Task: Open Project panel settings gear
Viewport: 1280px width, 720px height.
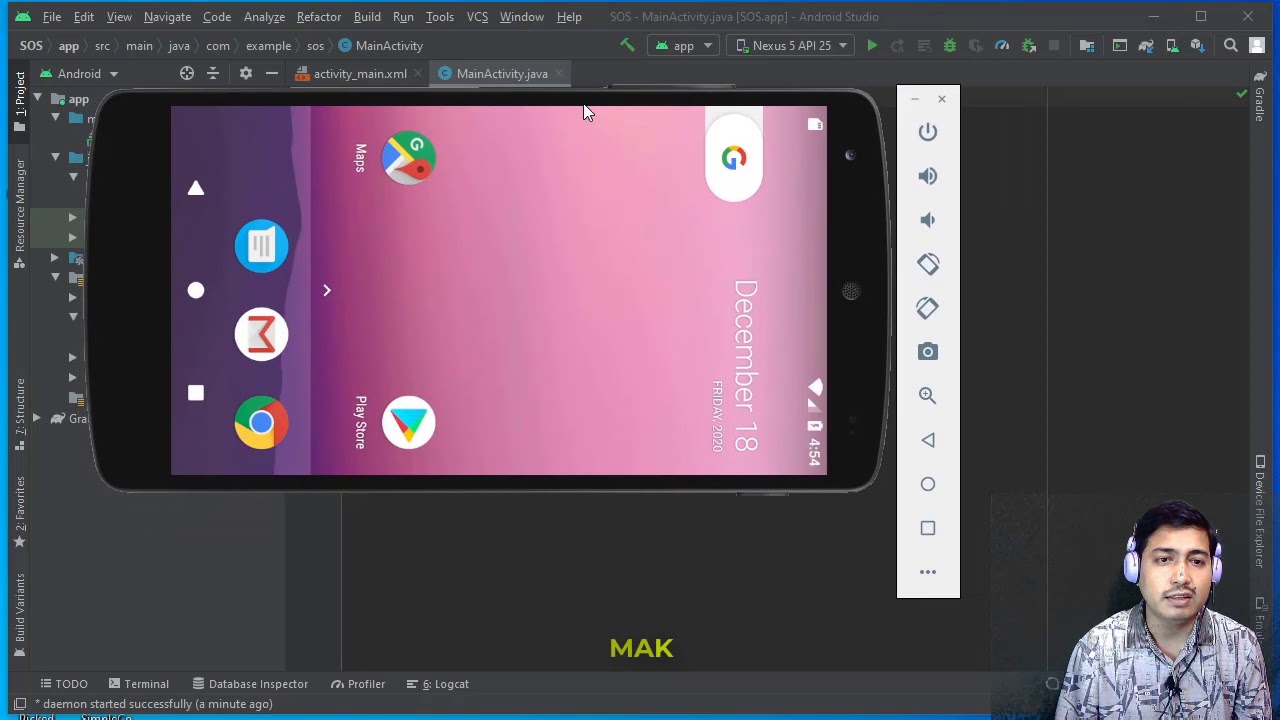Action: tap(245, 73)
